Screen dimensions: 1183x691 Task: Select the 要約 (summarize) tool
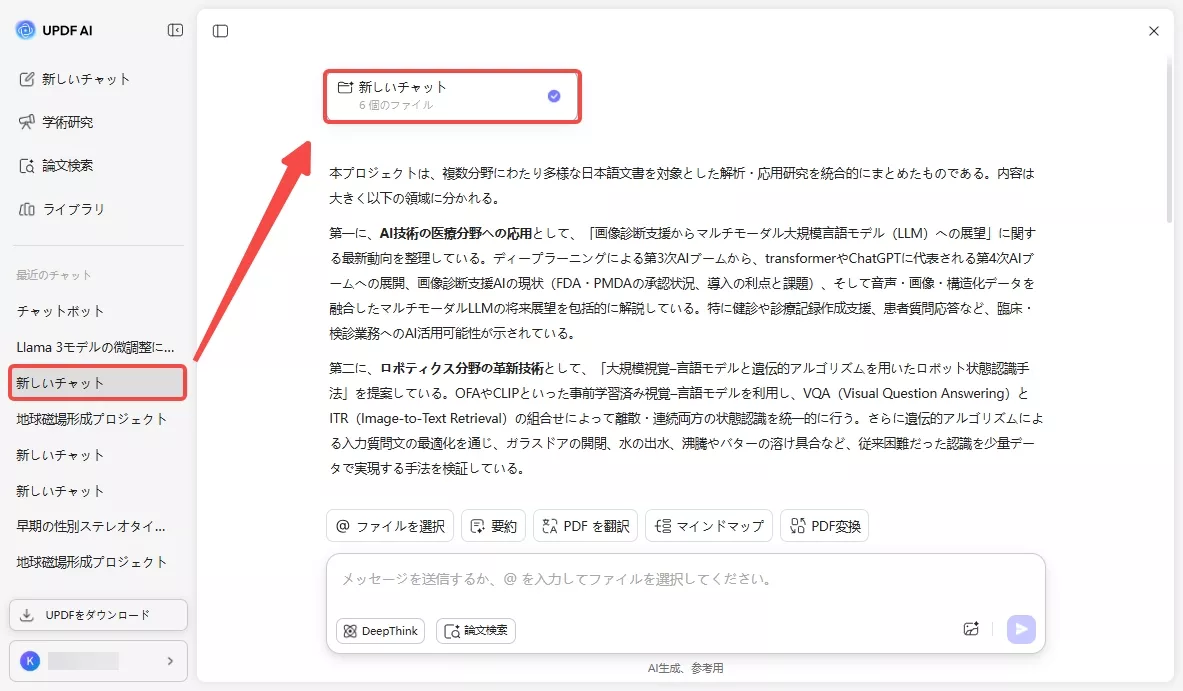[493, 525]
